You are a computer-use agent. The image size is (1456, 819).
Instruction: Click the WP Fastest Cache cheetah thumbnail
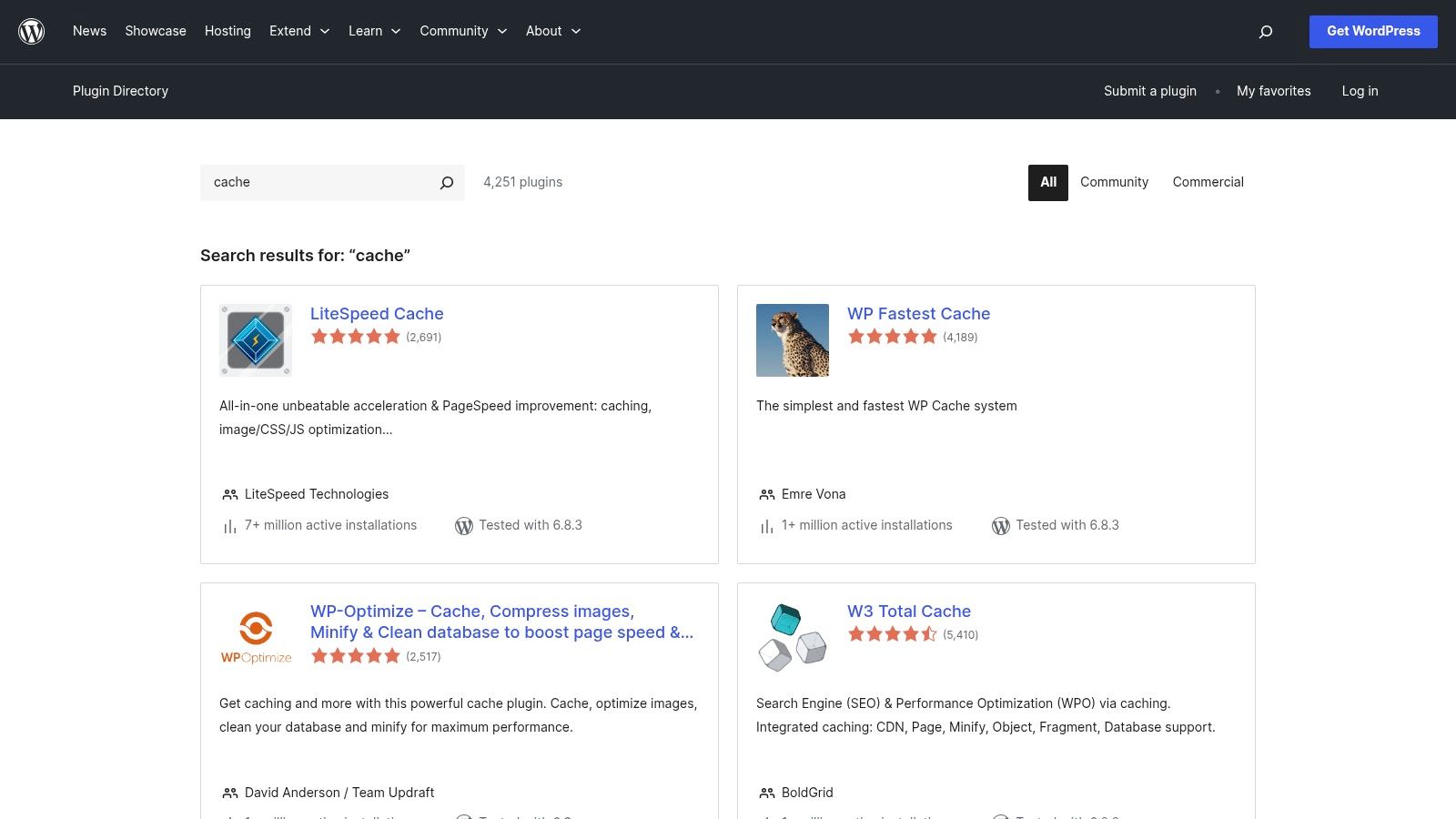(793, 339)
